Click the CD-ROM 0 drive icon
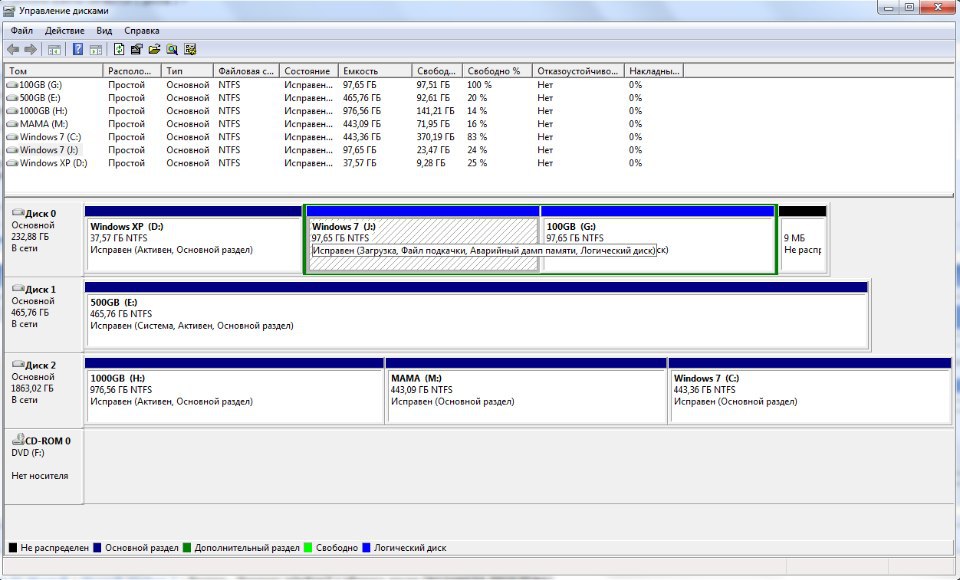Screen dimensions: 960x580 pos(18,440)
